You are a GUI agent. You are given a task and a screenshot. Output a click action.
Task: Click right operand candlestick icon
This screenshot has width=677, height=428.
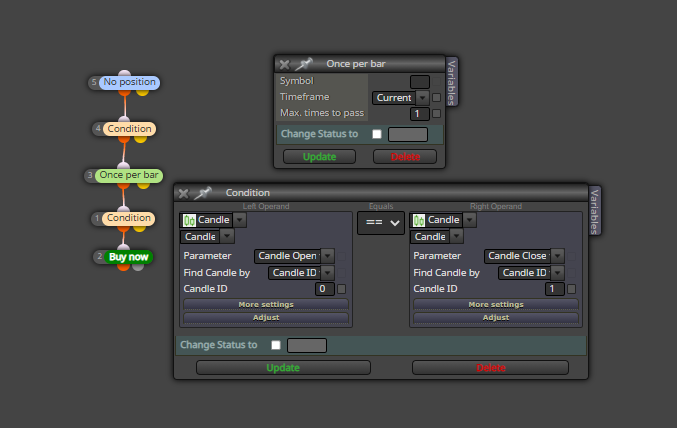[419, 220]
